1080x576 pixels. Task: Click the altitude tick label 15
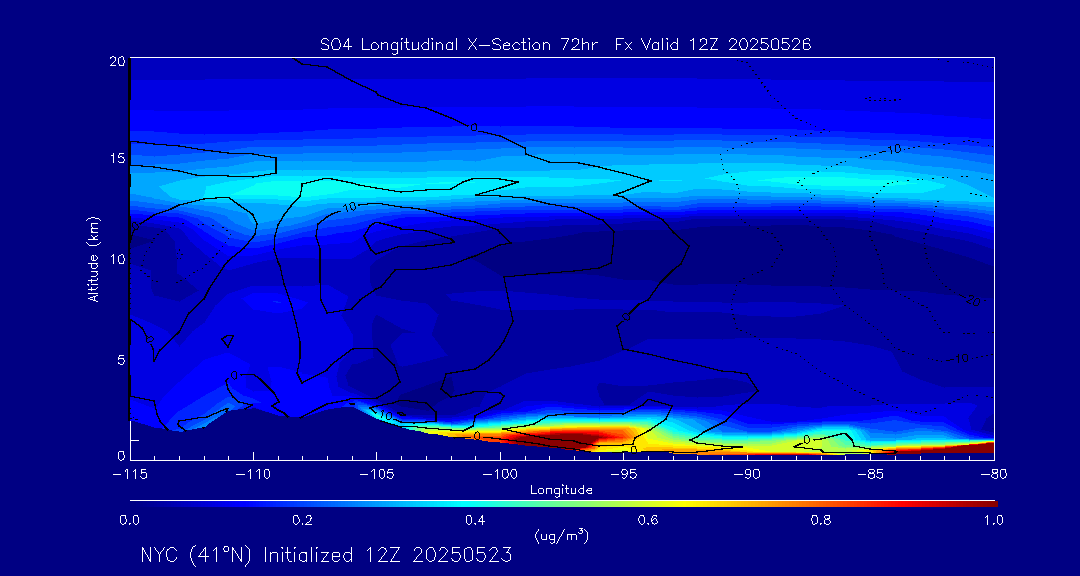point(117,158)
